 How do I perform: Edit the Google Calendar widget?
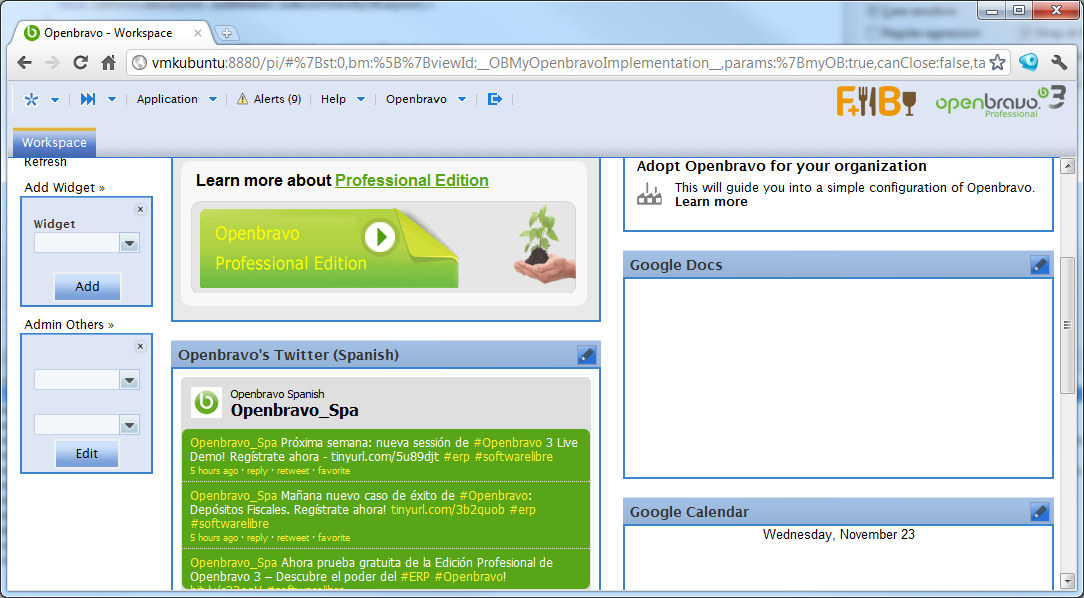coord(1040,512)
